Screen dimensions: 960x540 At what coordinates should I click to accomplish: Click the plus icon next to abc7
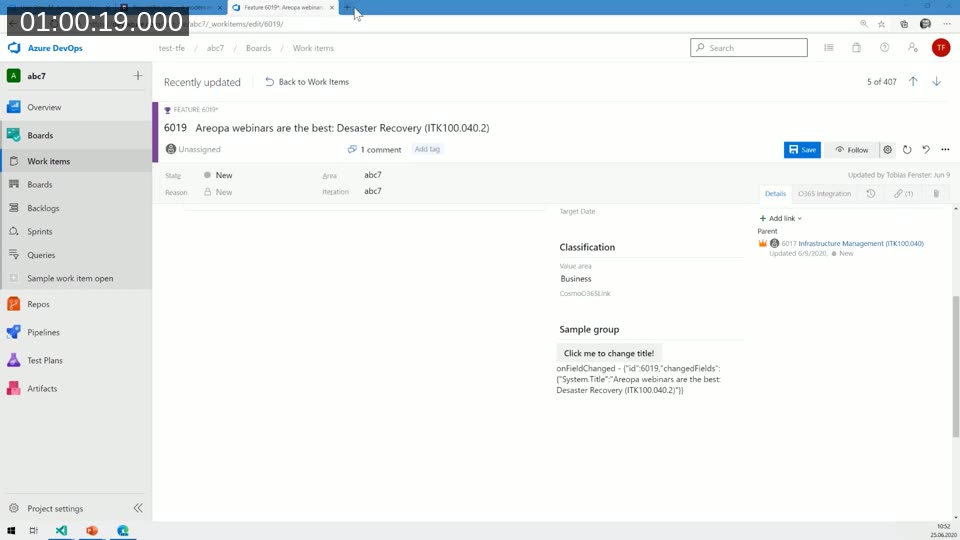[138, 75]
